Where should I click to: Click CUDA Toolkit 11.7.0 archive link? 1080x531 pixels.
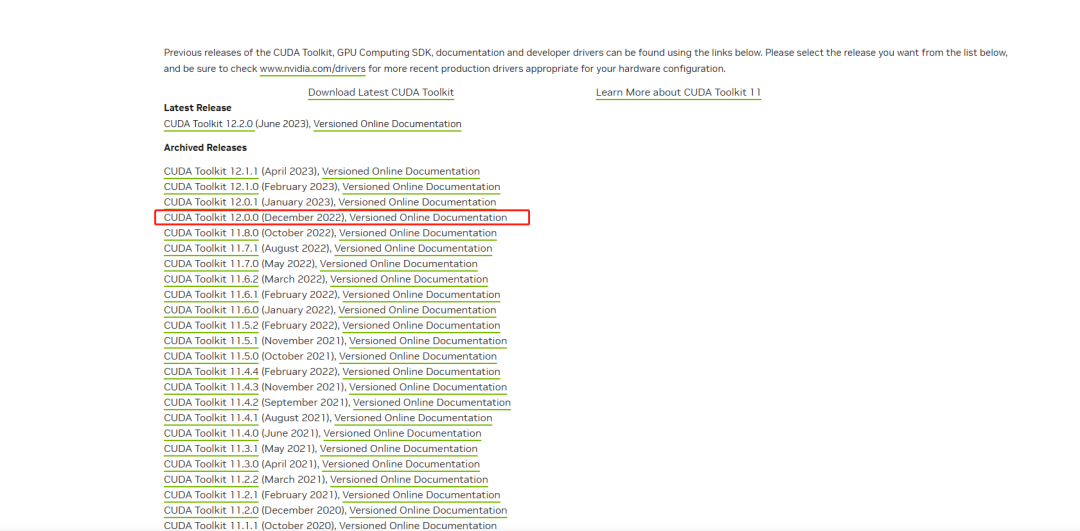tap(211, 264)
